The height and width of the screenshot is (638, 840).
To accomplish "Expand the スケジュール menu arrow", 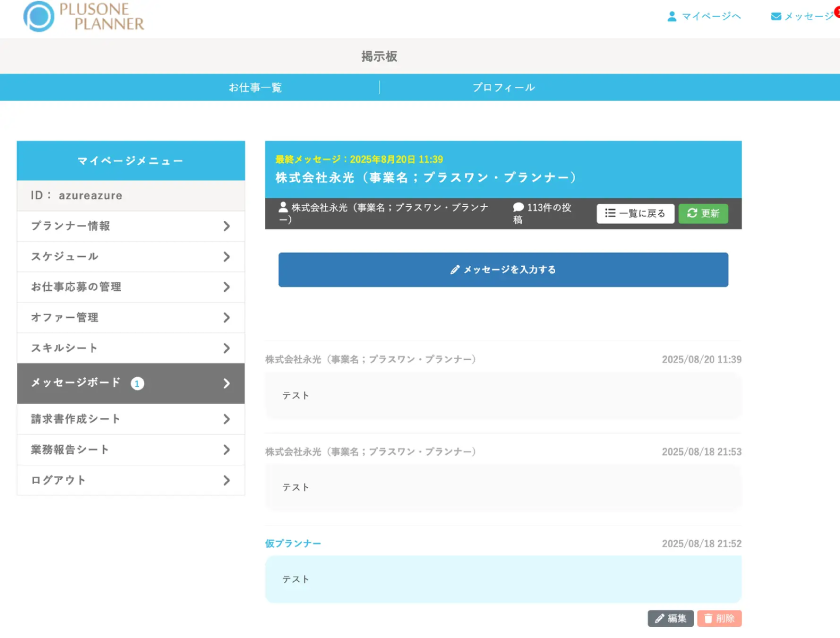I will [226, 257].
